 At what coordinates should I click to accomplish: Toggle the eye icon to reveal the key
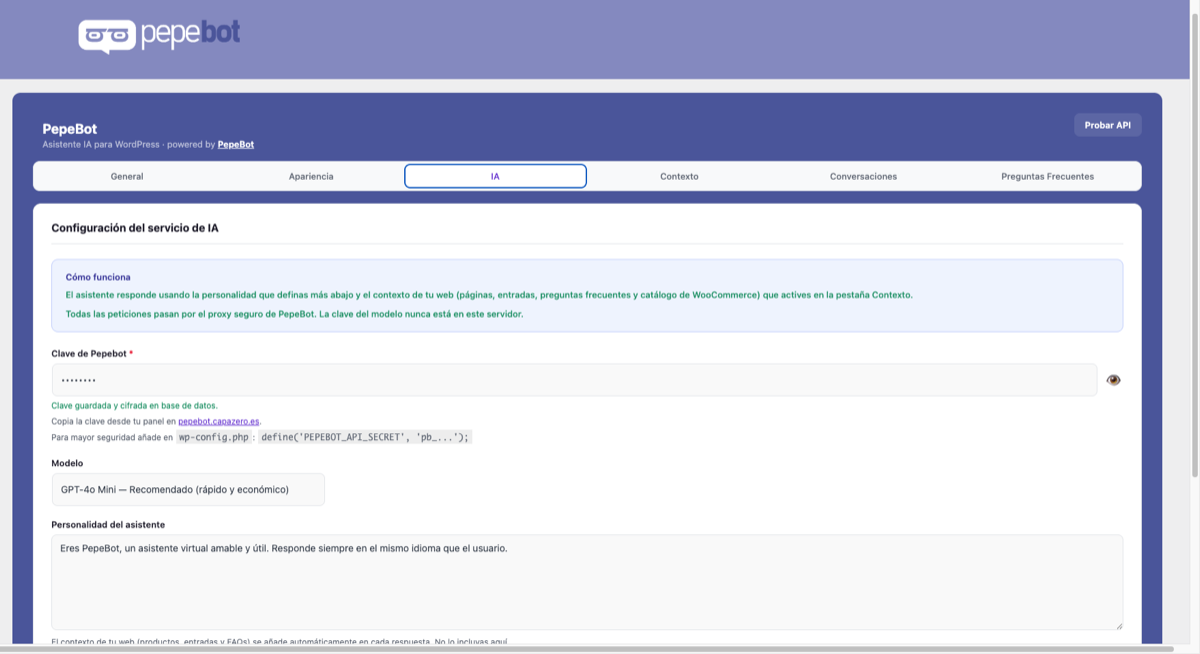(1113, 380)
